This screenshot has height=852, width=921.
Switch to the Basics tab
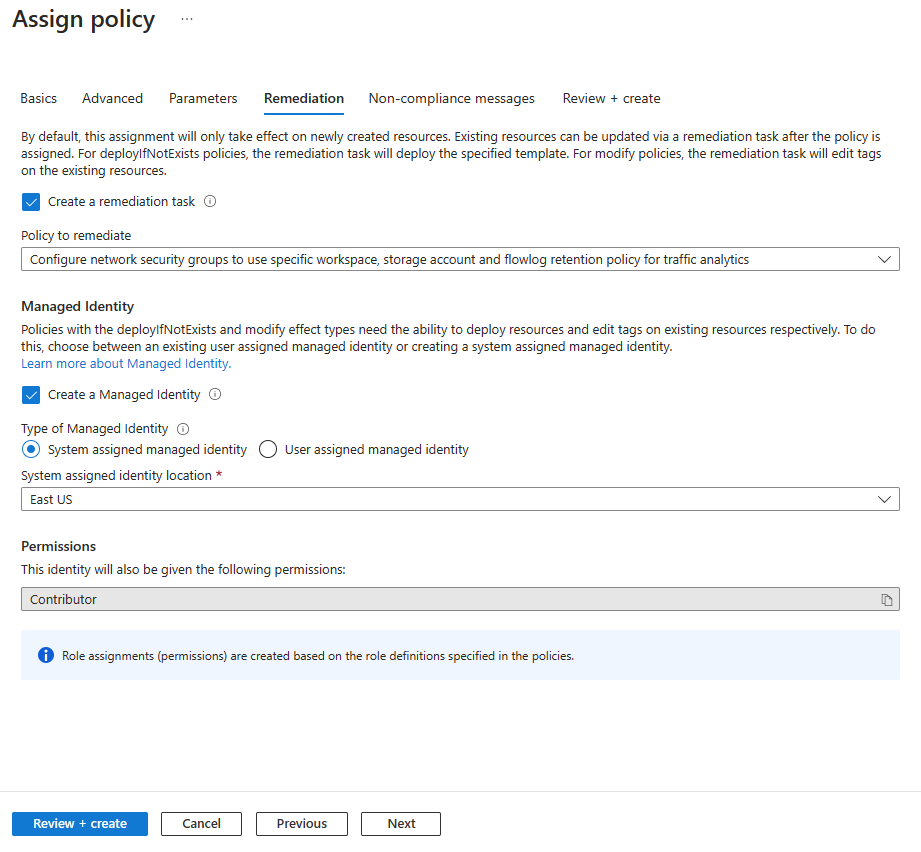(x=39, y=98)
